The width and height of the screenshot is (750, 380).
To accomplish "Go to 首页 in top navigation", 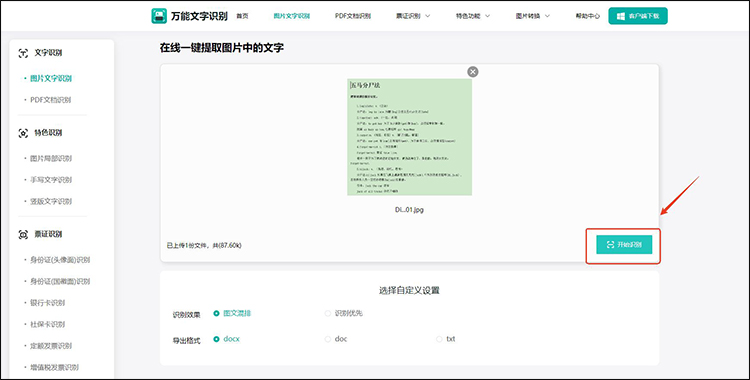I will (x=243, y=16).
